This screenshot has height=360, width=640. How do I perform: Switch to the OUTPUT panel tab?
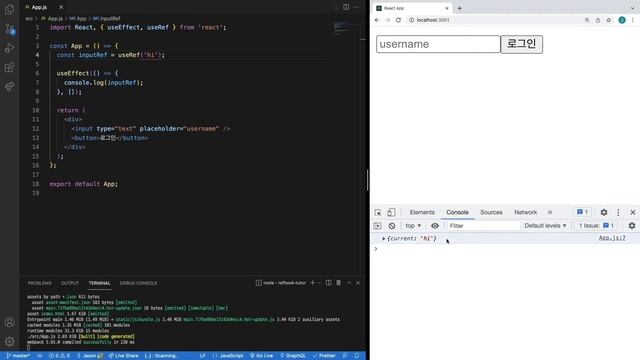pyautogui.click(x=70, y=283)
